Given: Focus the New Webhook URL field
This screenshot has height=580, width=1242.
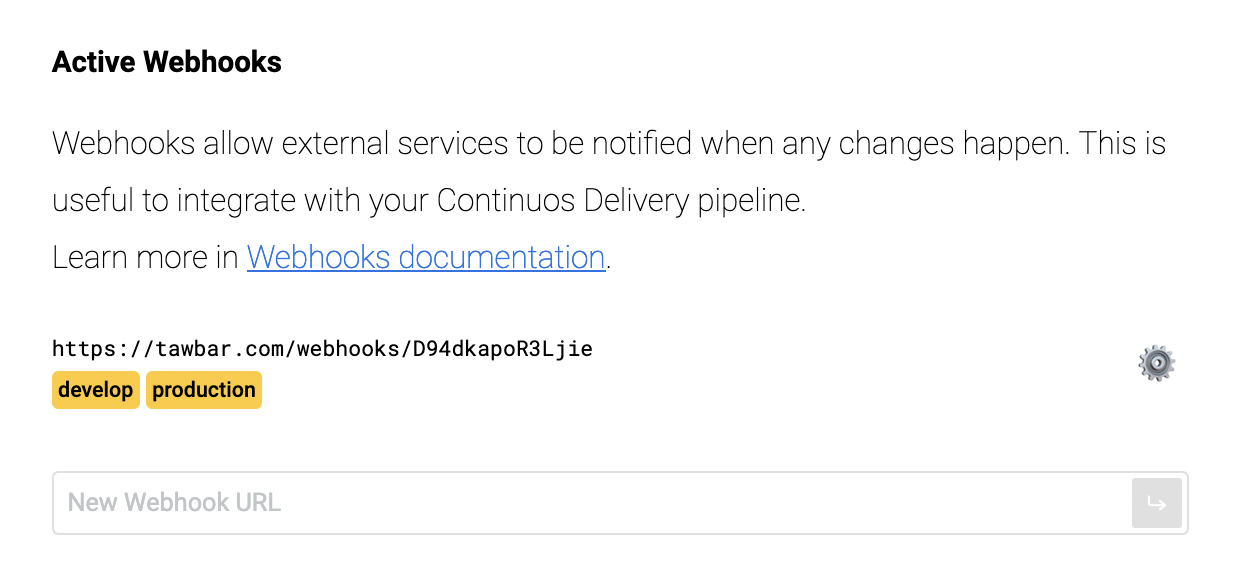Looking at the screenshot, I should pyautogui.click(x=590, y=503).
